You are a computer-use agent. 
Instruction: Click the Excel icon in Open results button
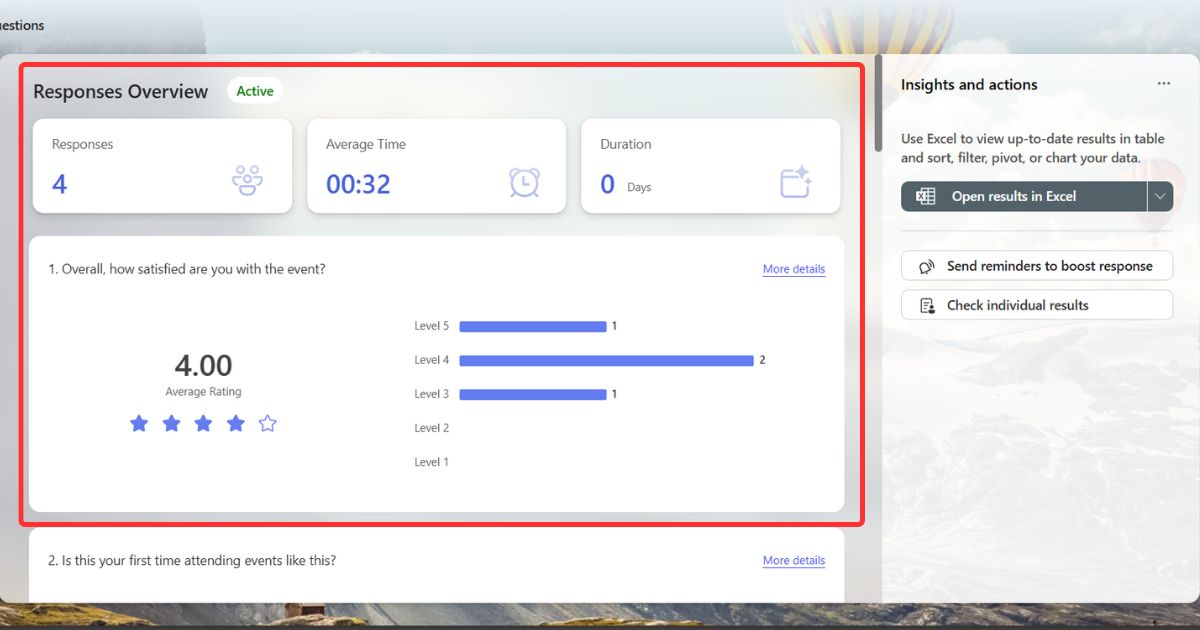[x=925, y=196]
